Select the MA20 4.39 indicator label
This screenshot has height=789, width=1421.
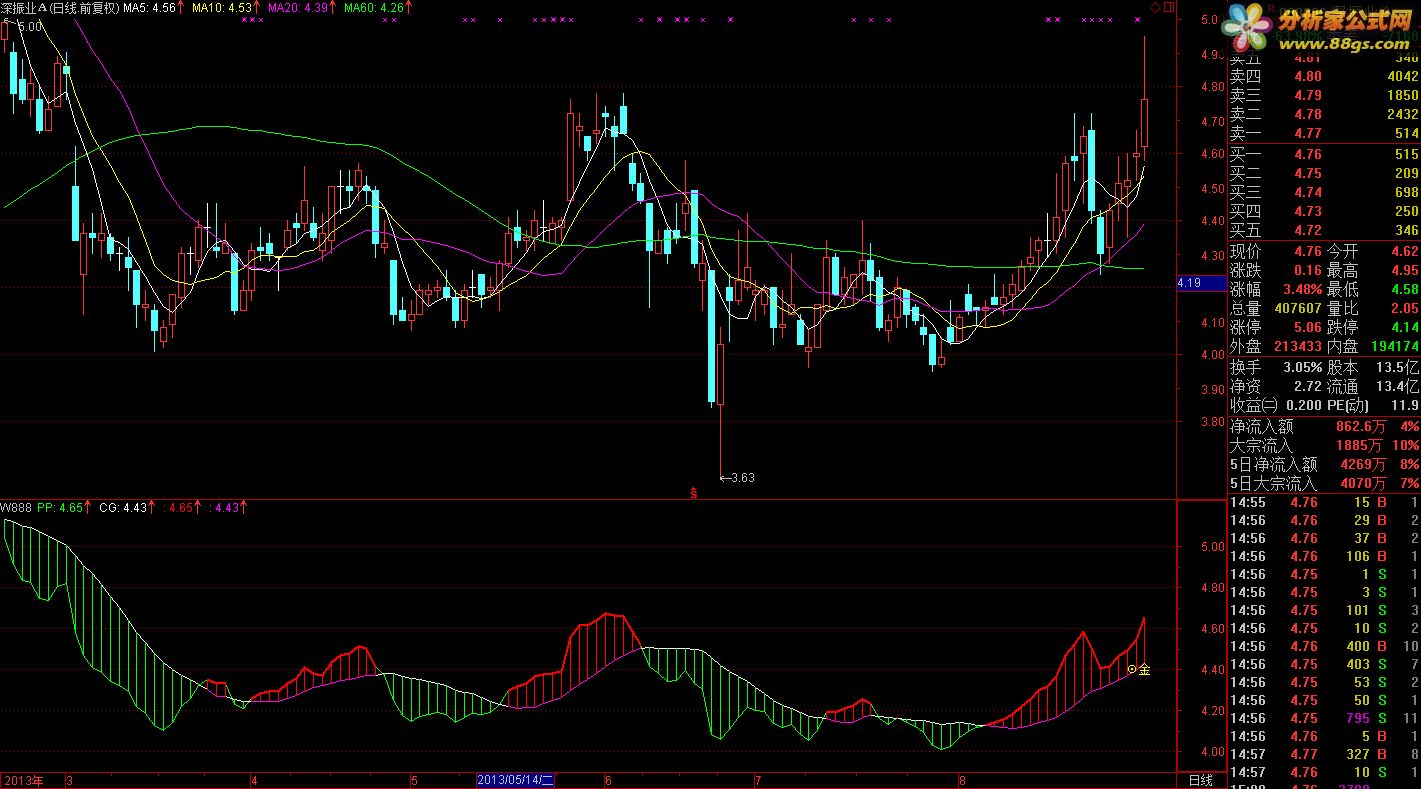click(x=299, y=7)
